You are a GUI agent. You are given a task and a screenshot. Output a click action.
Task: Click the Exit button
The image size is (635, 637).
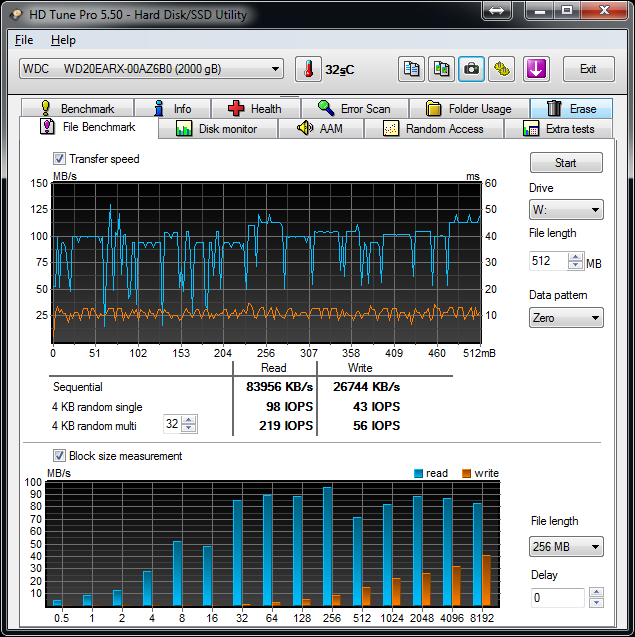click(588, 69)
